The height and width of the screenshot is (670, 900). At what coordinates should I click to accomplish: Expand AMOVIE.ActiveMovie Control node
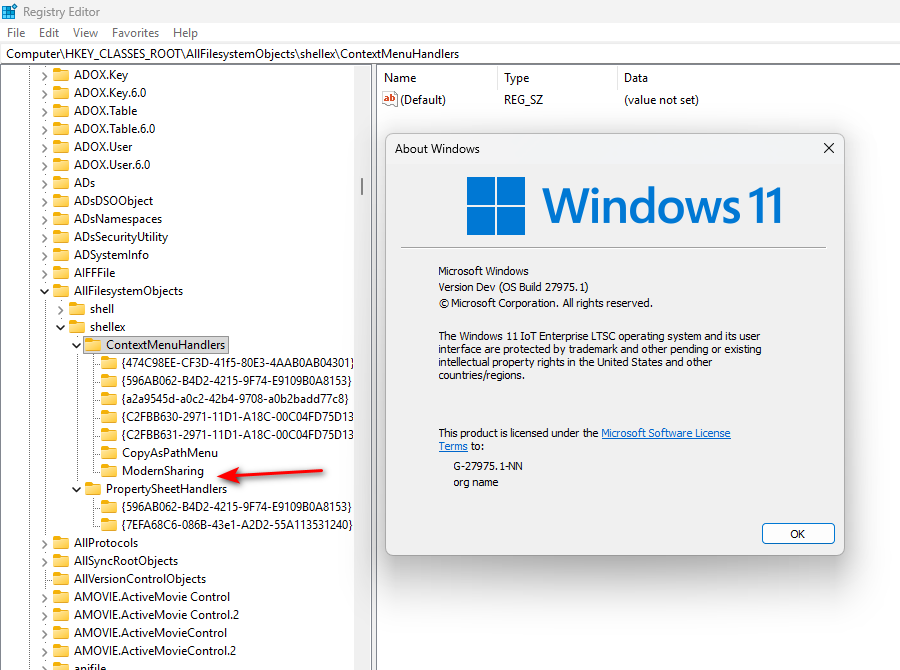(x=44, y=598)
